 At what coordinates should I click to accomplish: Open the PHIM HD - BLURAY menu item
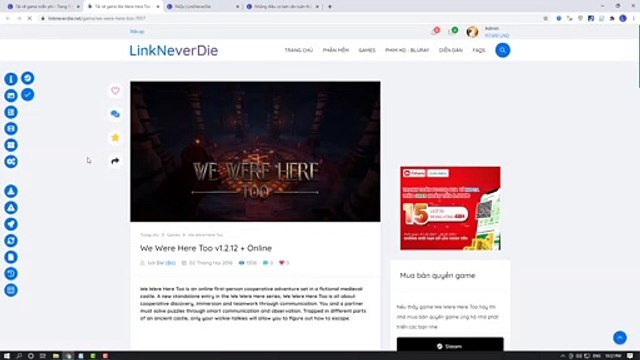(407, 50)
